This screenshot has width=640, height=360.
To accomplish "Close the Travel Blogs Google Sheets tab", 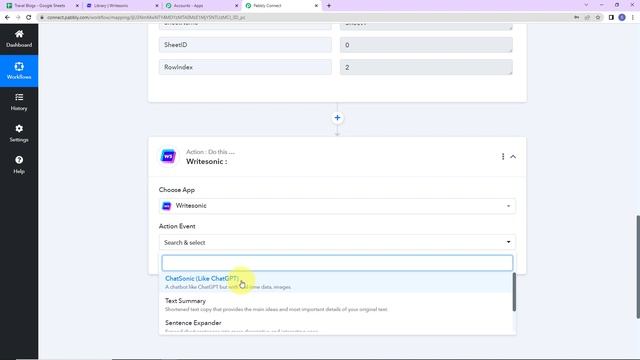I will [77, 6].
